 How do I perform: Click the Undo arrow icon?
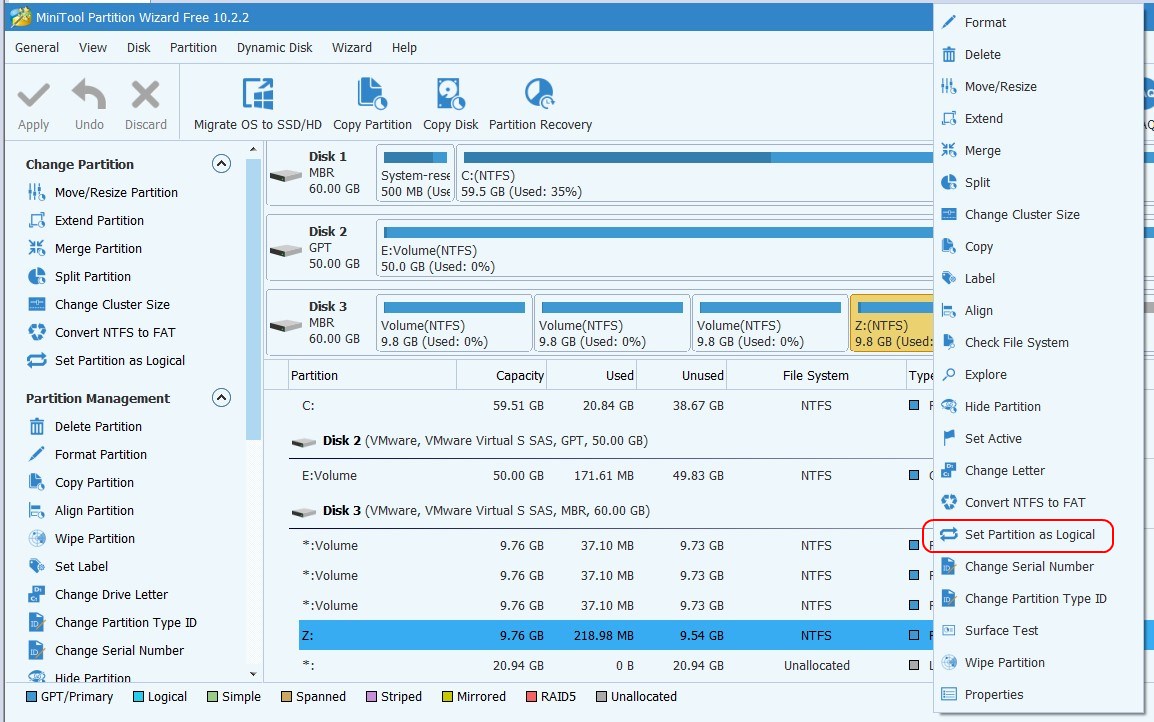tap(89, 95)
